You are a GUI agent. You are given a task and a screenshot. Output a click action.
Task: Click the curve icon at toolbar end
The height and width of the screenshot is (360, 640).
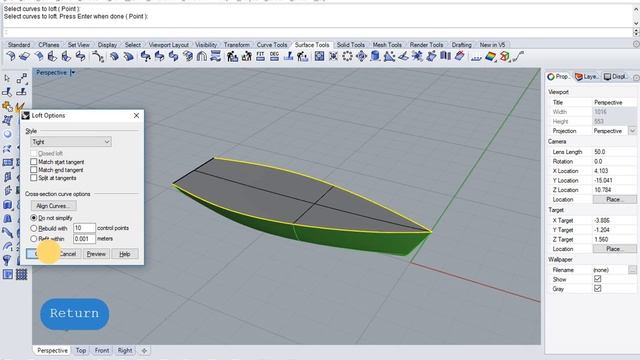[x=518, y=56]
